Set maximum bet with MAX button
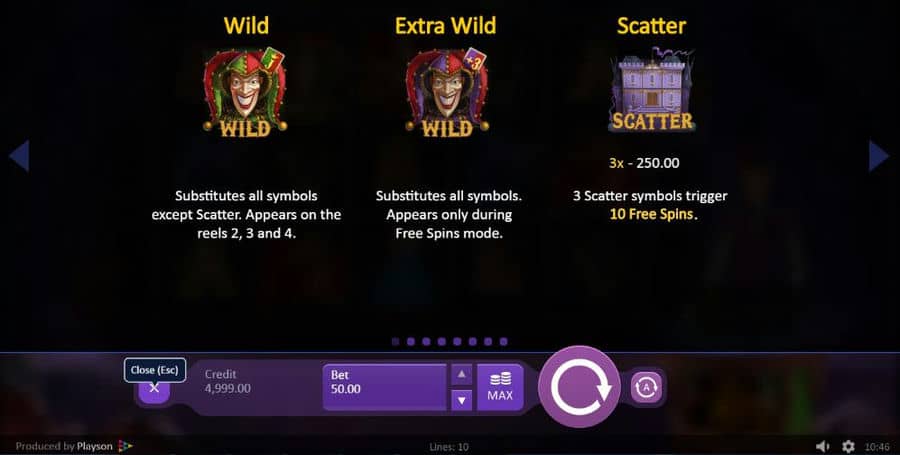The width and height of the screenshot is (900, 455). coord(500,387)
